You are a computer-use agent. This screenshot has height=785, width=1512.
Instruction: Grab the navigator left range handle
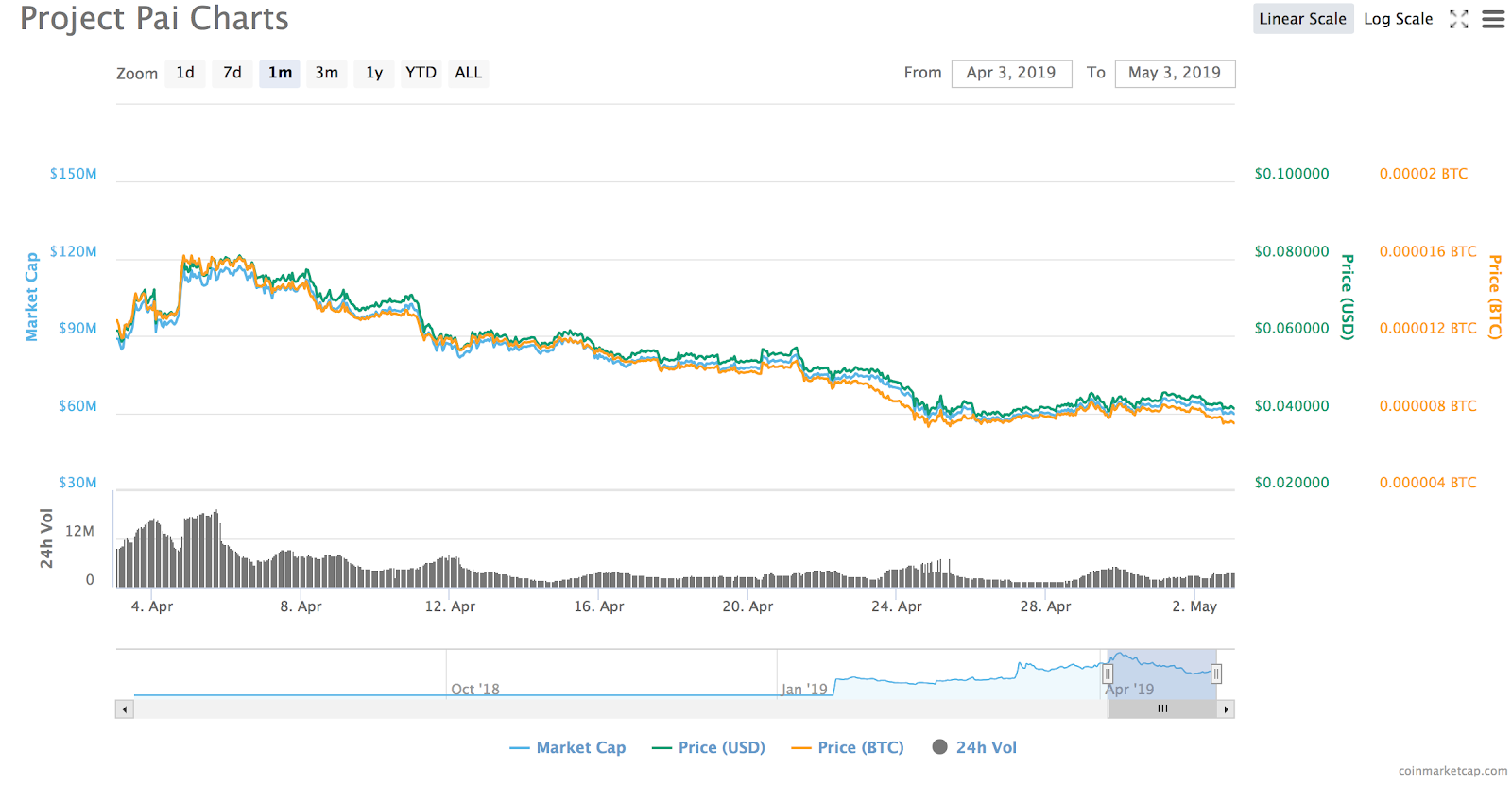point(1108,674)
